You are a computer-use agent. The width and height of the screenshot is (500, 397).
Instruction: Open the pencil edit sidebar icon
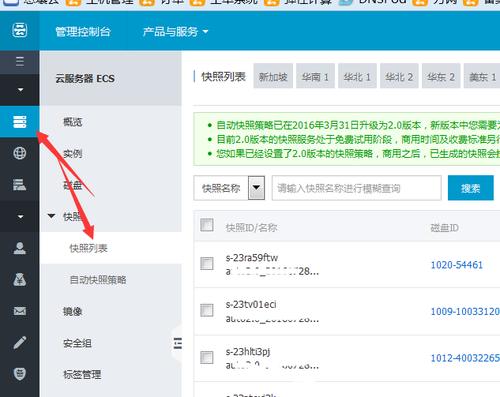point(20,342)
